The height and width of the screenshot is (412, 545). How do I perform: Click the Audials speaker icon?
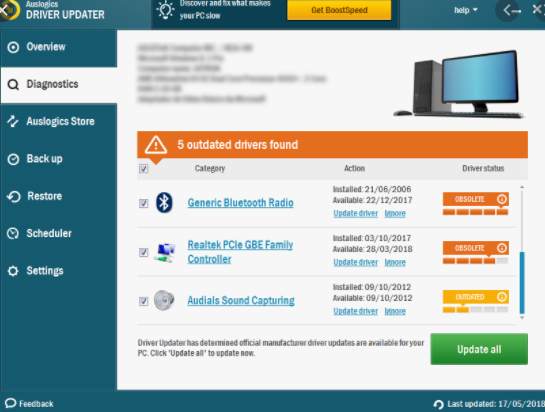pos(164,300)
